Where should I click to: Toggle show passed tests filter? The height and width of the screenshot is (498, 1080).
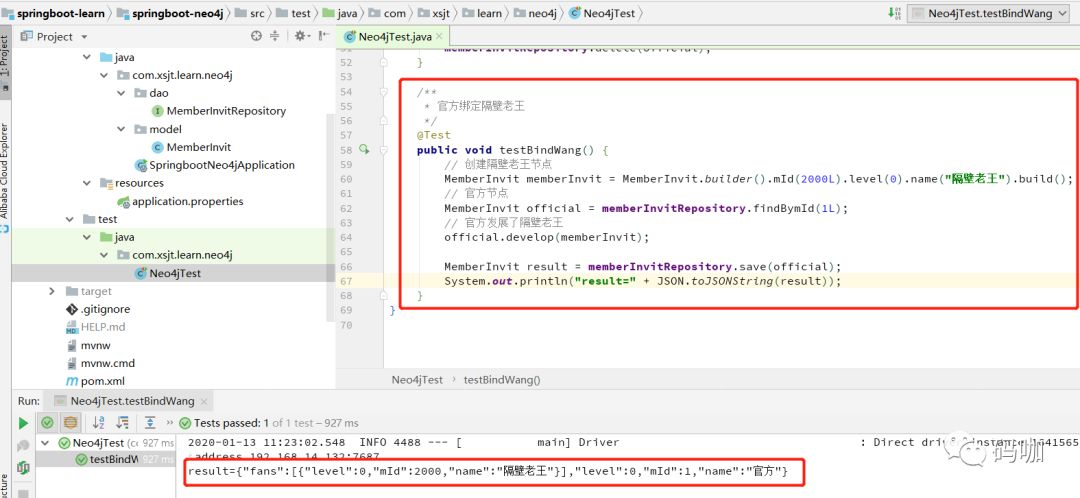click(48, 423)
